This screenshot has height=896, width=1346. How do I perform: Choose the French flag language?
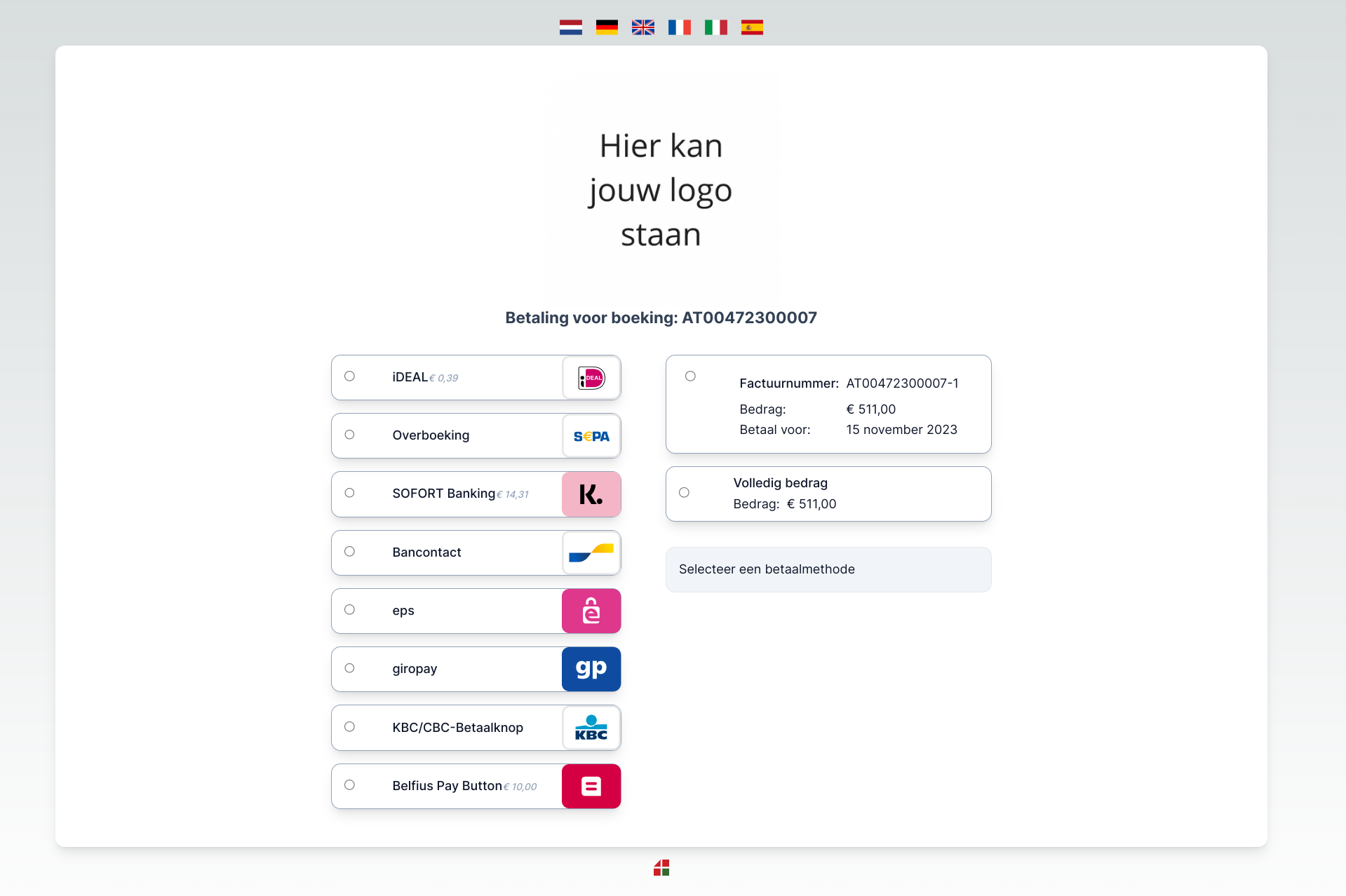coord(679,27)
